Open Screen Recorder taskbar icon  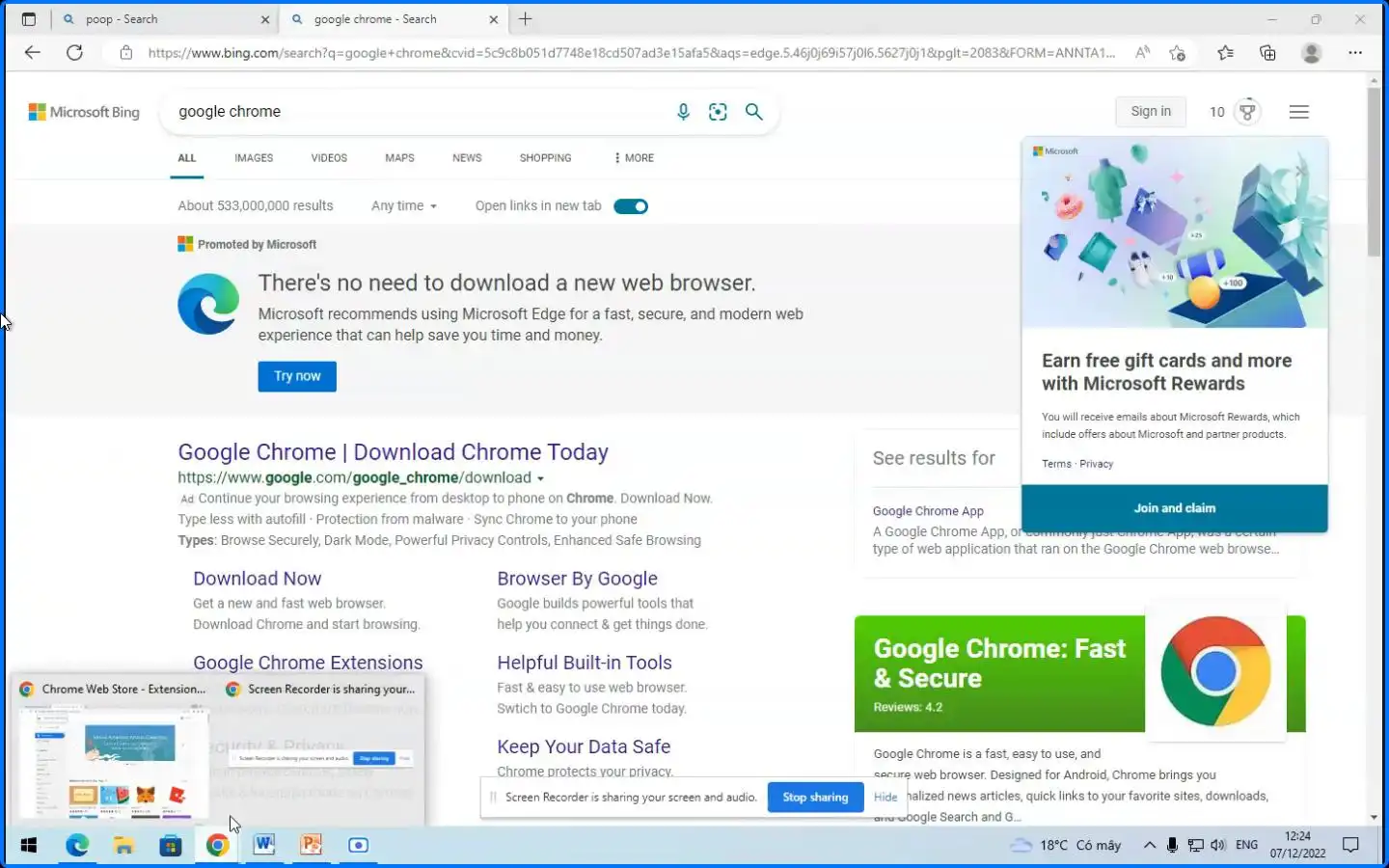[x=358, y=845]
